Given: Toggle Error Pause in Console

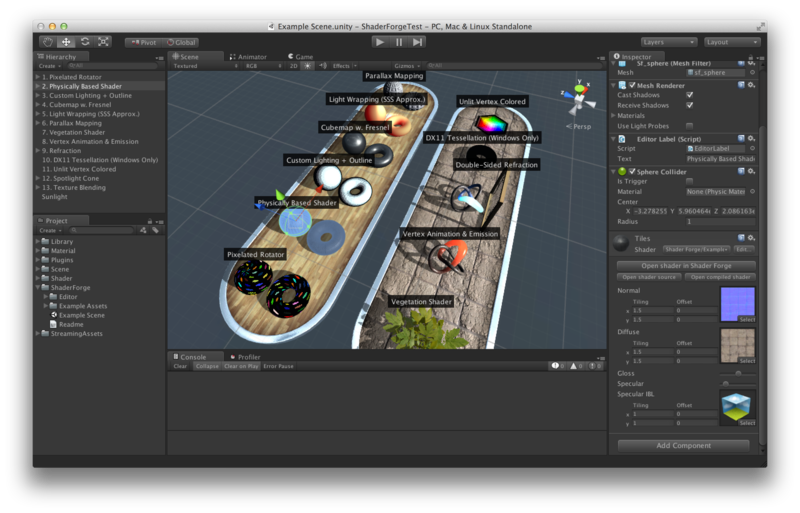Looking at the screenshot, I should (x=279, y=366).
